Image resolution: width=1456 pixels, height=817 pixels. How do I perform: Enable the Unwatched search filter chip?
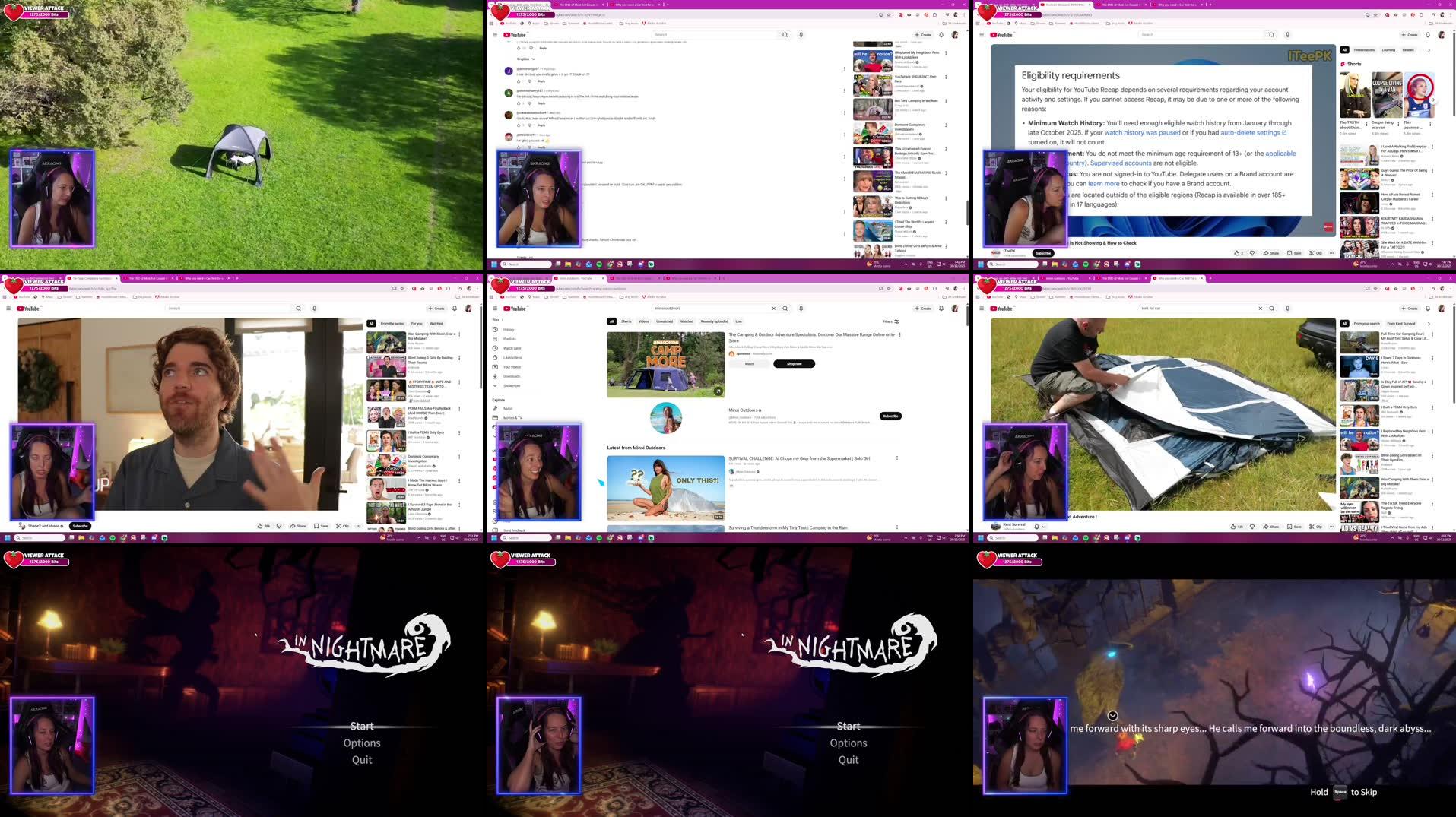click(665, 321)
